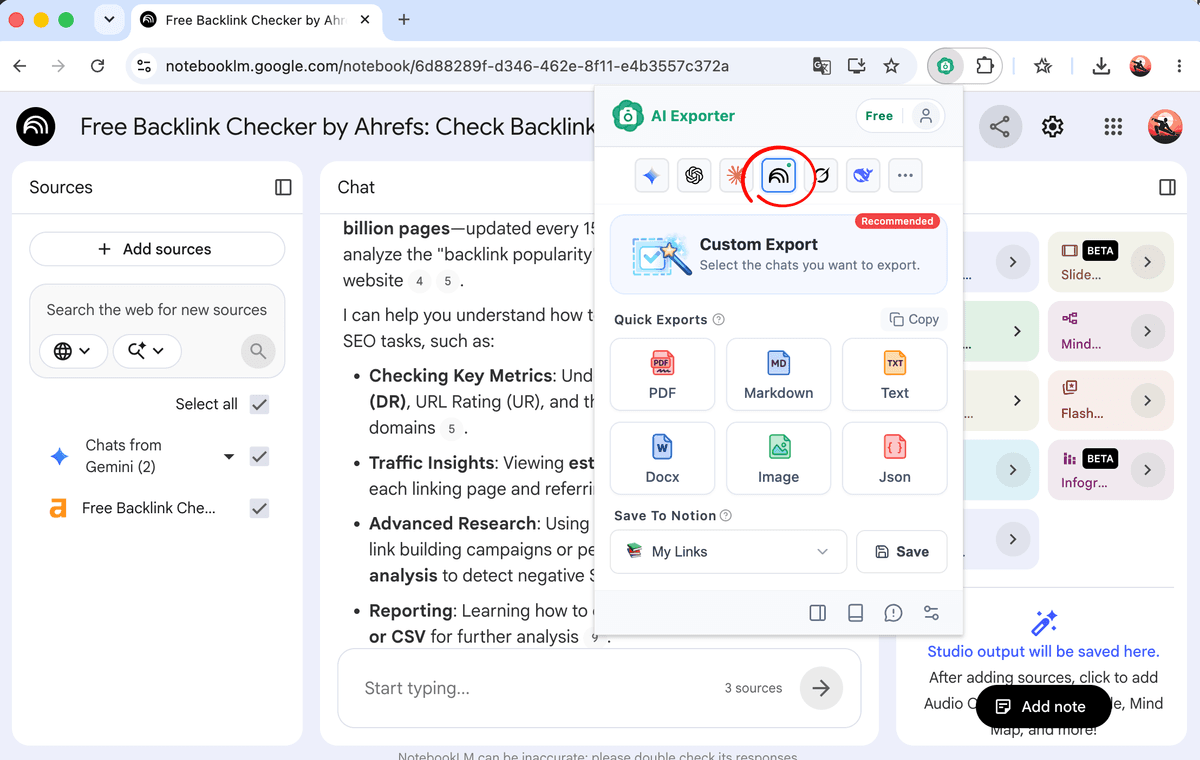The image size is (1200, 760).
Task: Collapse the Studio panel
Action: [x=1167, y=187]
